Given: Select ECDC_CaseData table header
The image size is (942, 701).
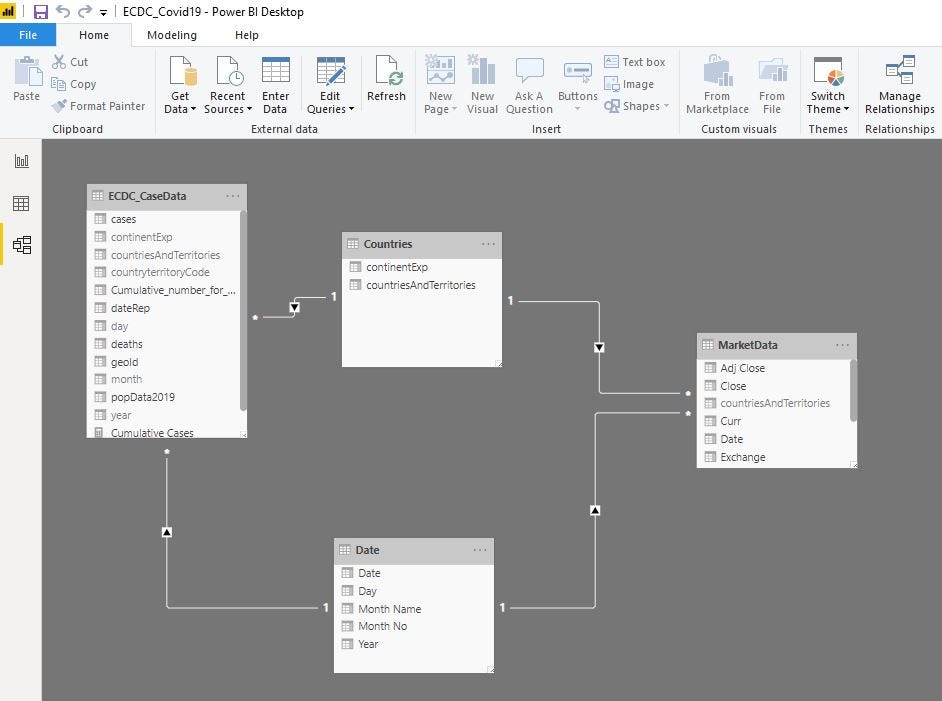Looking at the screenshot, I should pyautogui.click(x=166, y=196).
